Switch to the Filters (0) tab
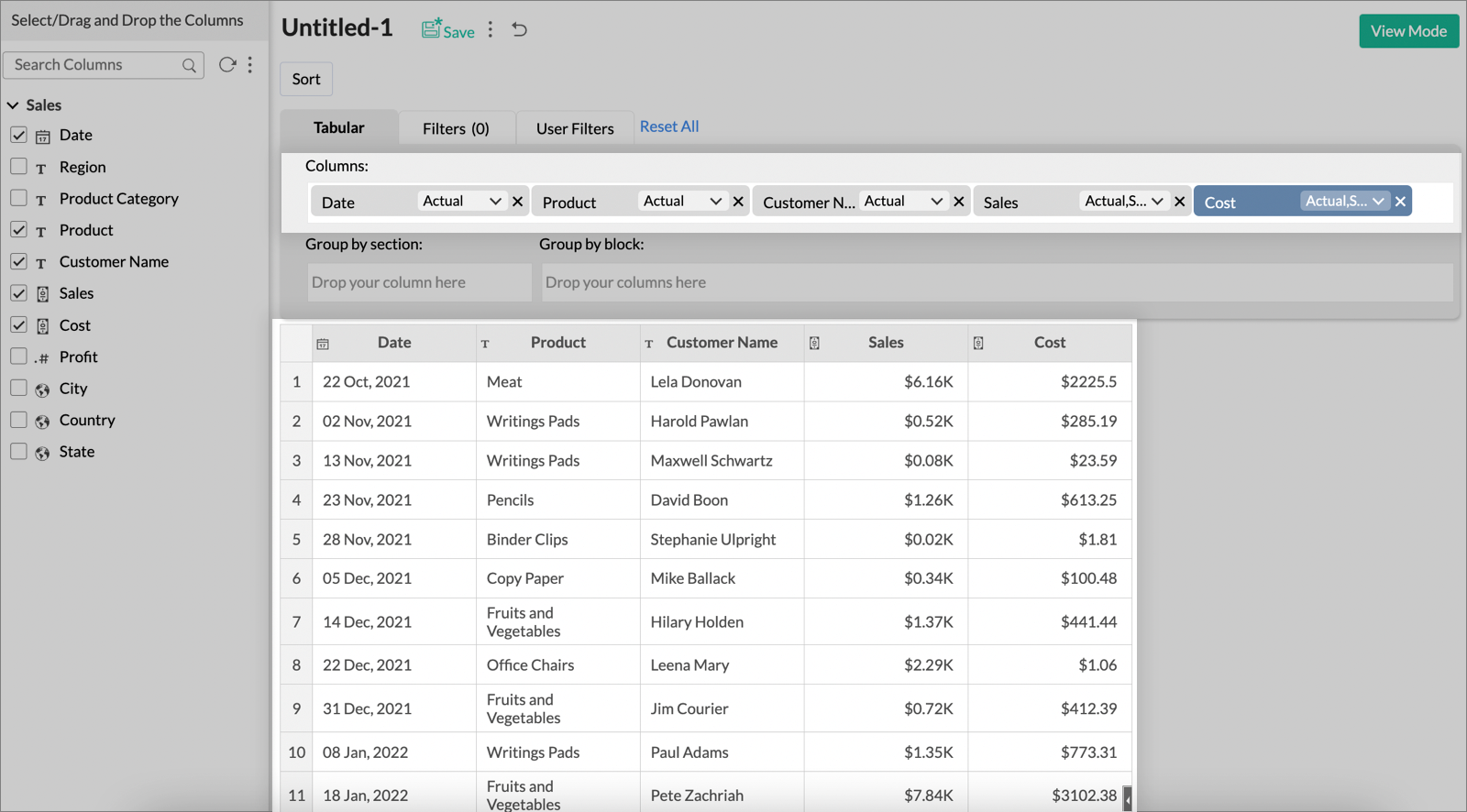Screen dimensions: 1467x812 pyautogui.click(x=456, y=128)
